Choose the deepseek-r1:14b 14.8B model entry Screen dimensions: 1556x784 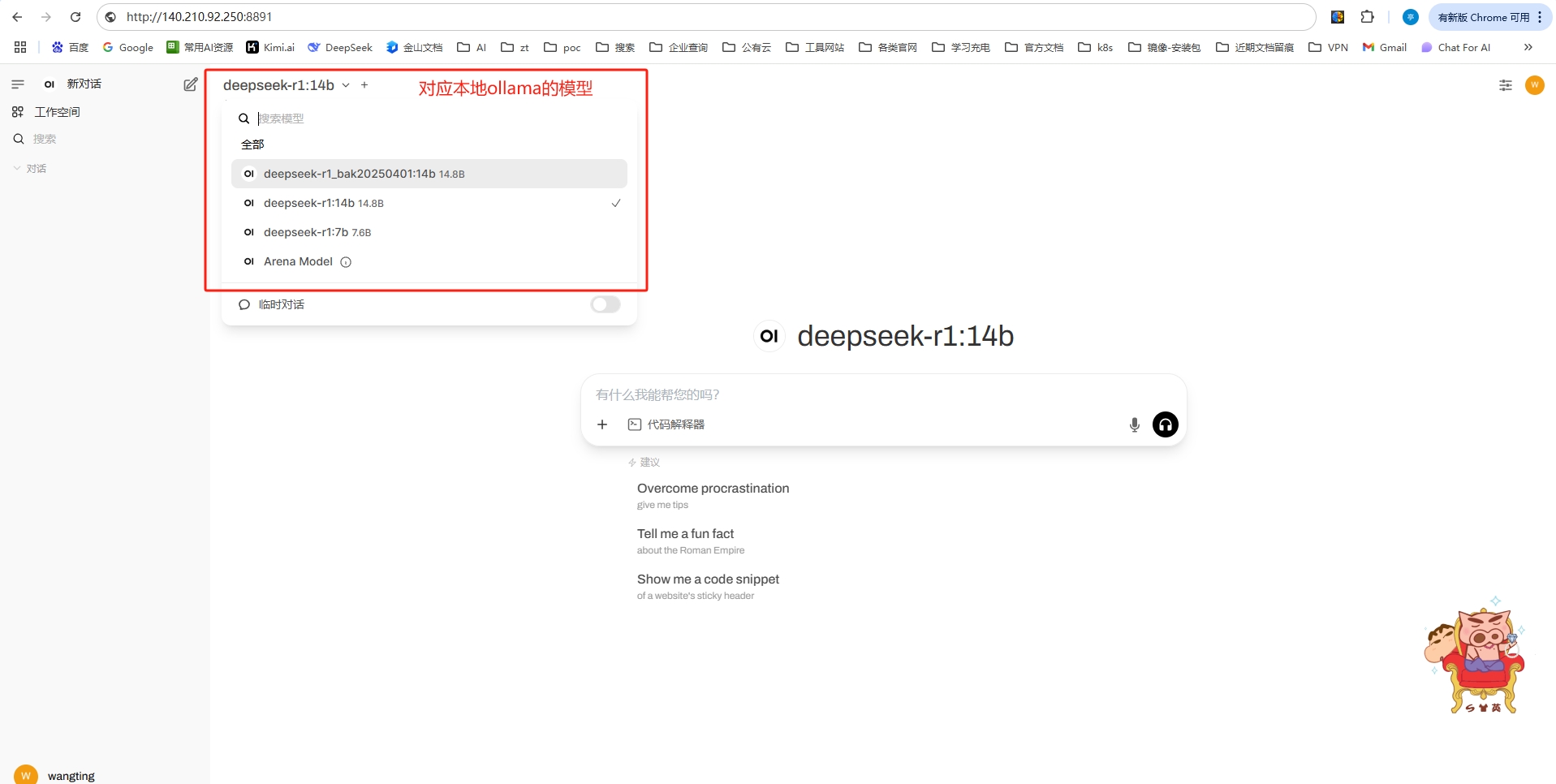tap(429, 203)
